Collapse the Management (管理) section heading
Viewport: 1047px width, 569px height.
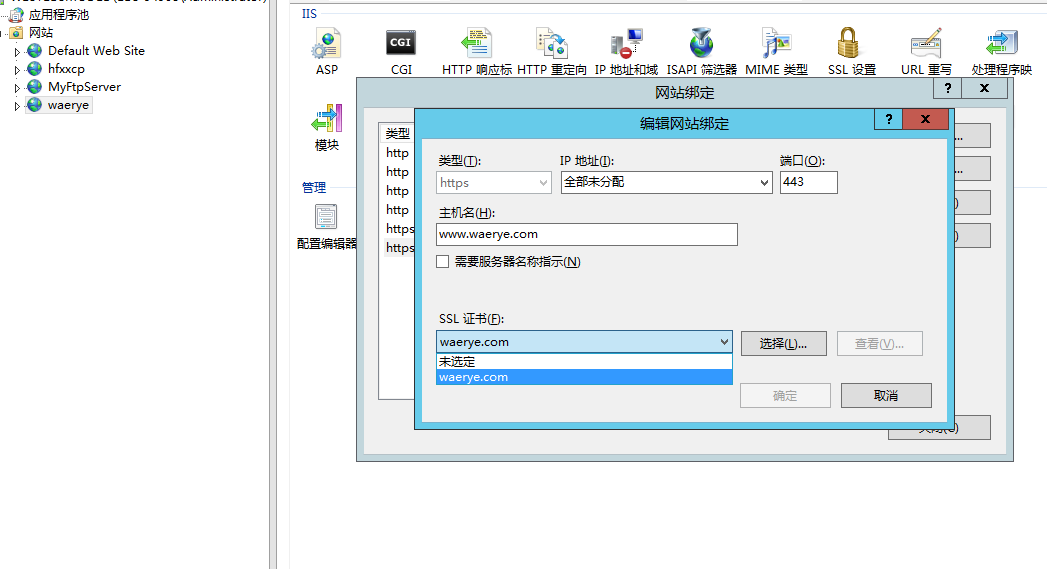click(314, 188)
